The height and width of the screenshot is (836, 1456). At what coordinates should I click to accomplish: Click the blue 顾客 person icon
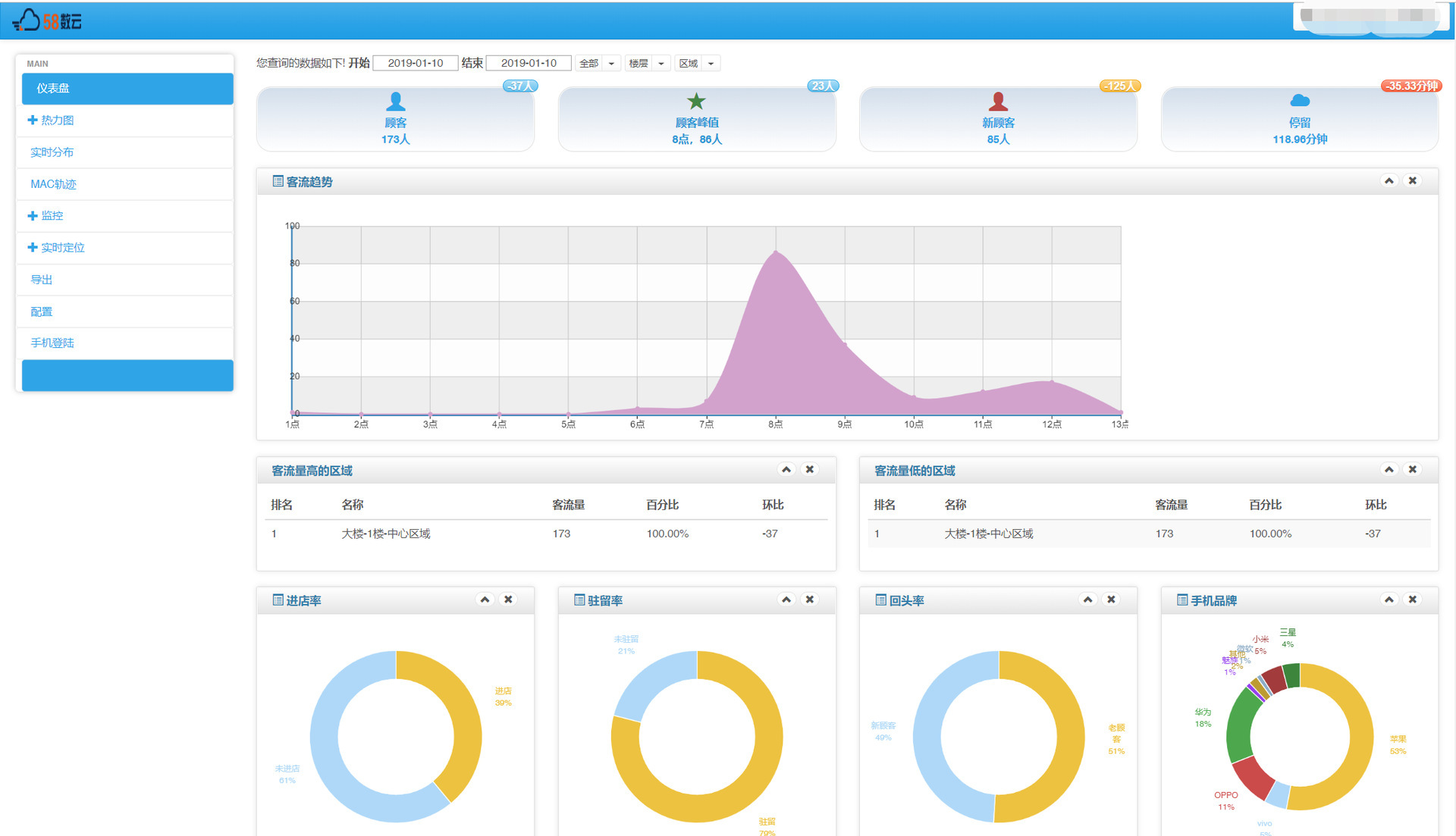point(395,102)
